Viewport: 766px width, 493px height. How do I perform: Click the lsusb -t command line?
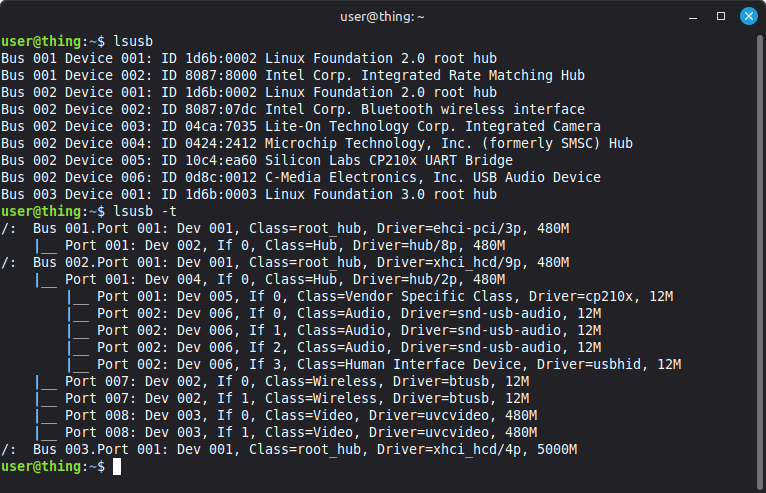point(133,212)
